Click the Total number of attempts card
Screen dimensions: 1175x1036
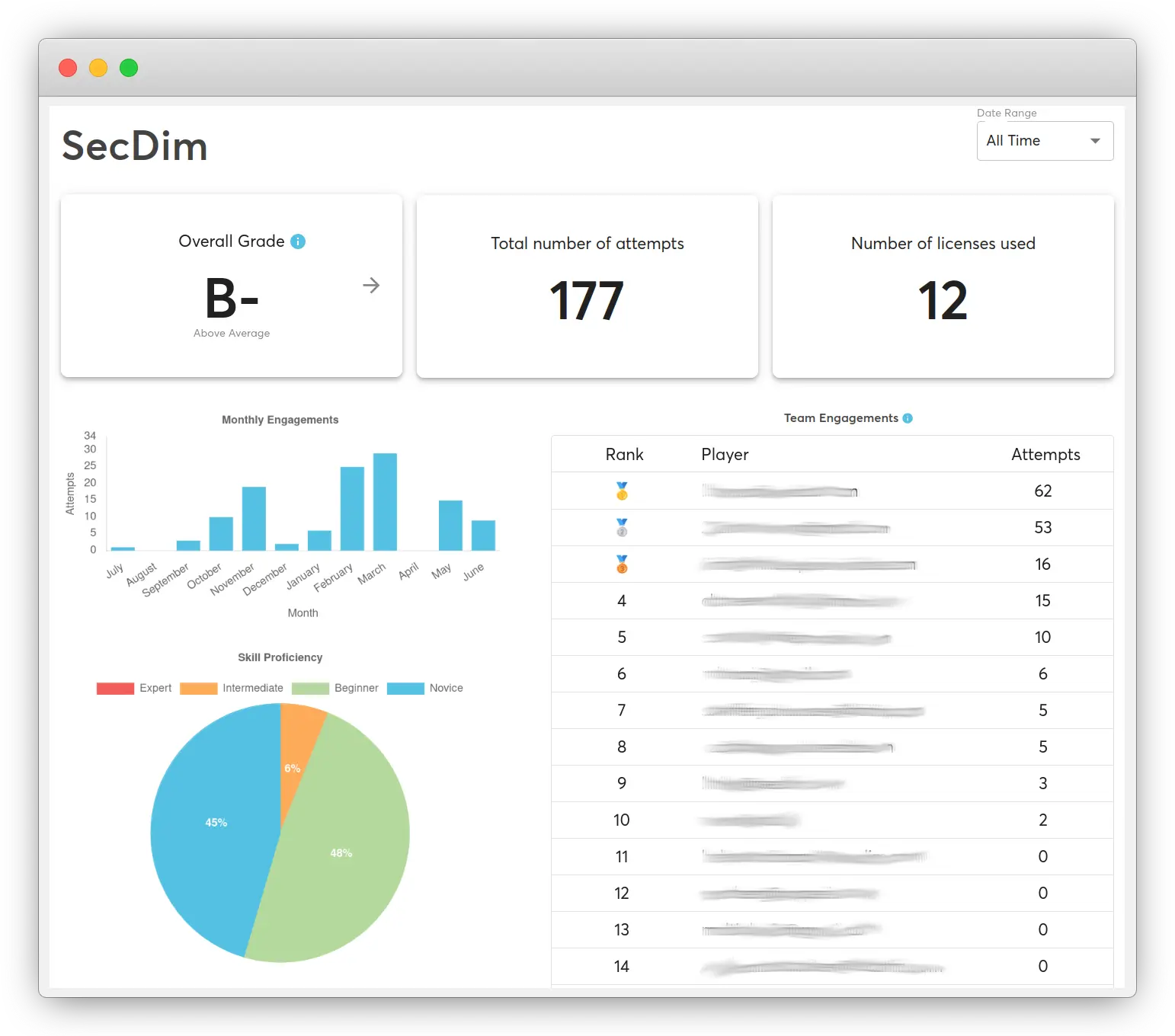click(x=587, y=286)
